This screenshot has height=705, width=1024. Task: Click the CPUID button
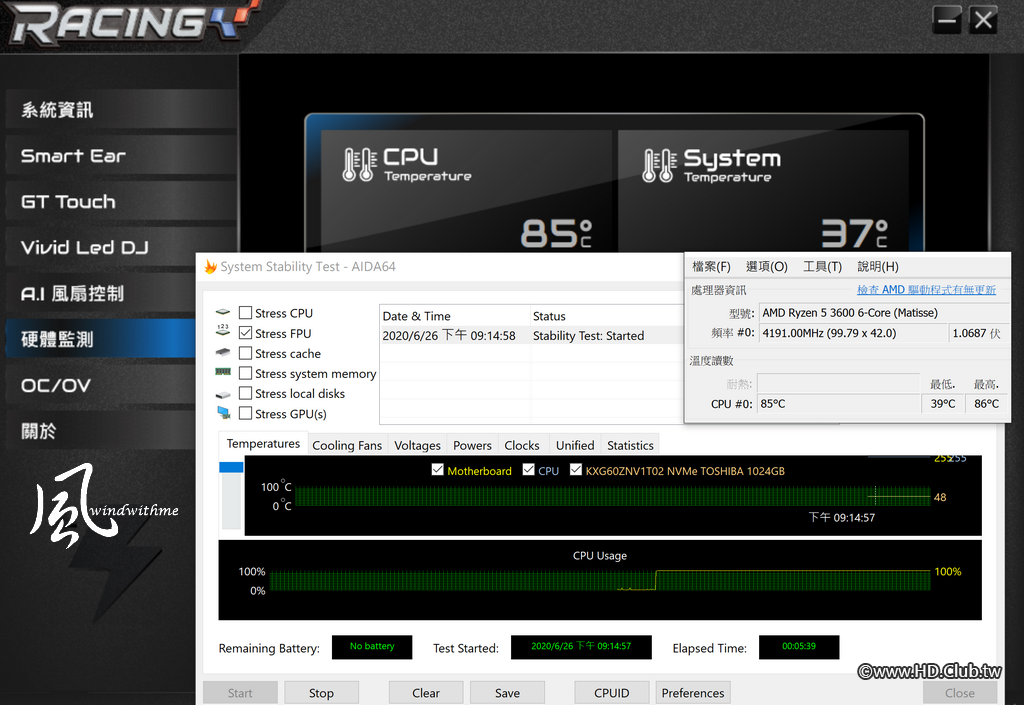tap(612, 693)
